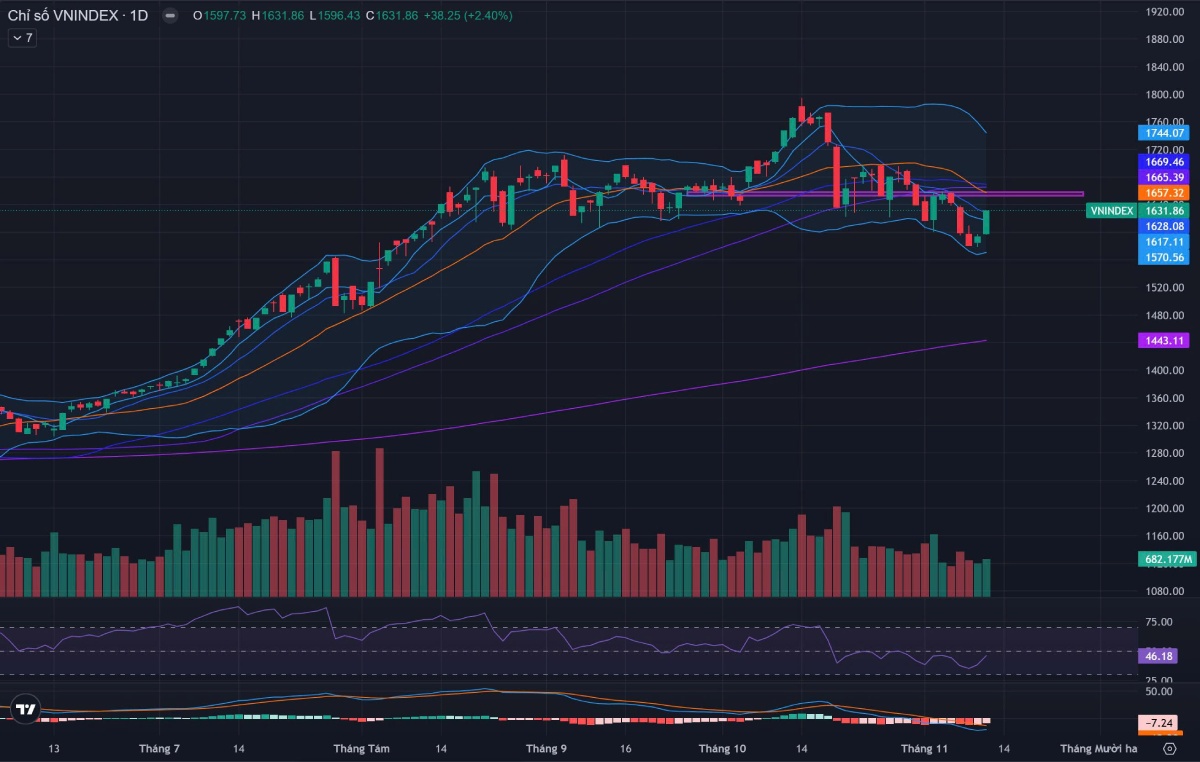This screenshot has height=762, width=1200.
Task: Click the Tháng Tám time axis marker
Action: (x=361, y=748)
